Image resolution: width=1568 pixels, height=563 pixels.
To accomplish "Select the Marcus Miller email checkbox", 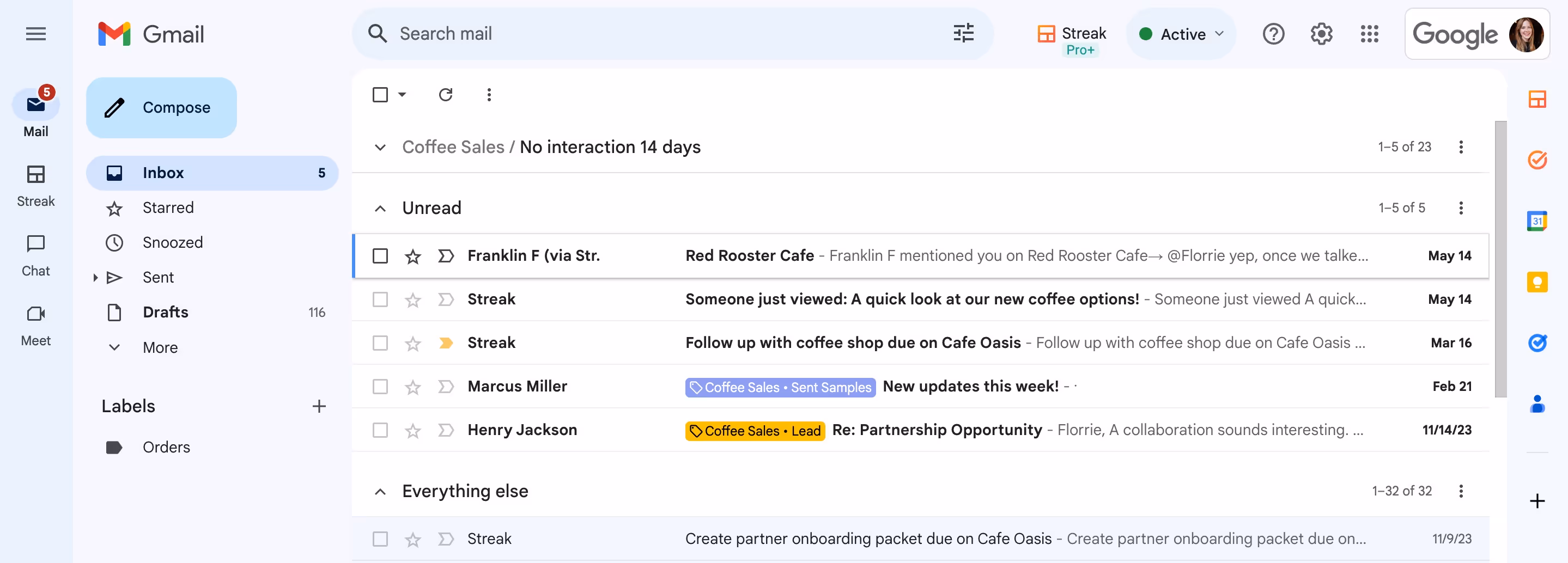I will pos(380,387).
